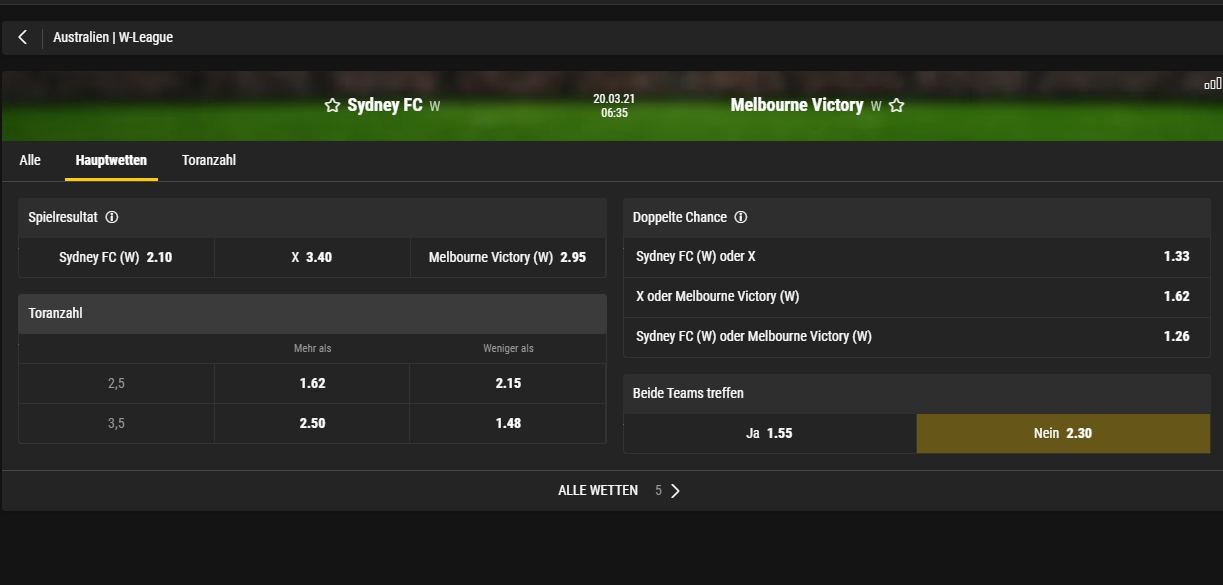Open Australien | W-League breadcrumb

113,37
